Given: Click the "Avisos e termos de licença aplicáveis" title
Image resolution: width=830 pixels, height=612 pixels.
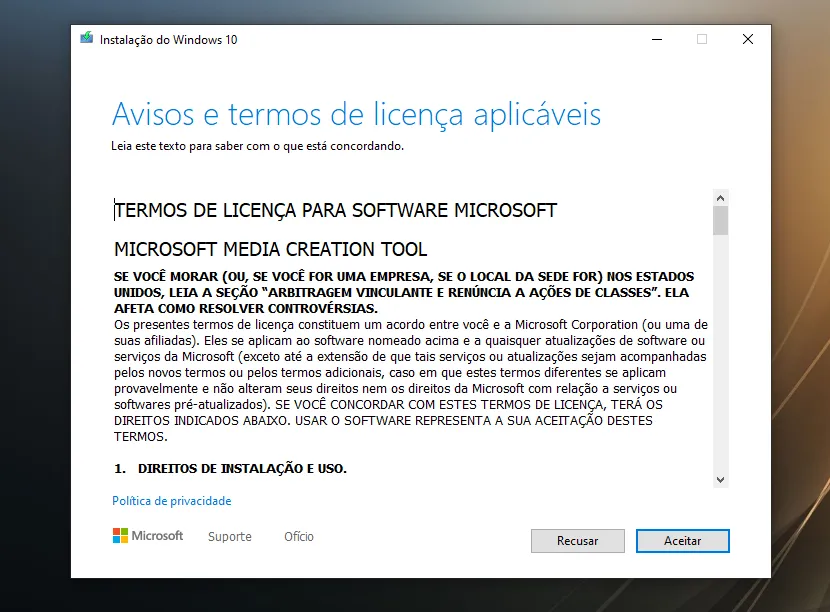Looking at the screenshot, I should [x=356, y=114].
